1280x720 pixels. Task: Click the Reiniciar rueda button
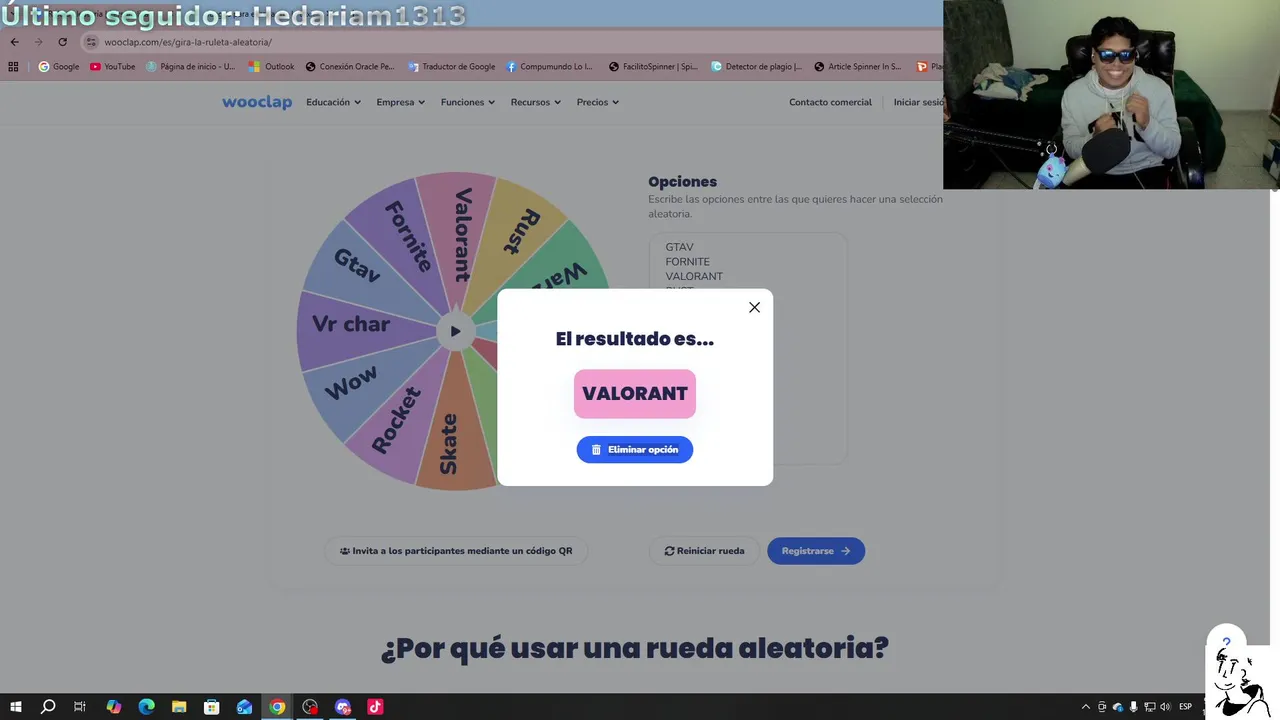704,551
